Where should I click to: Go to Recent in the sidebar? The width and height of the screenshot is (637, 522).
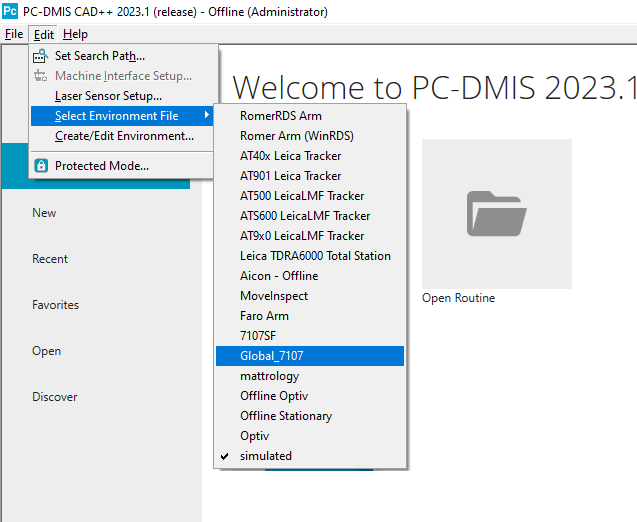(50, 259)
